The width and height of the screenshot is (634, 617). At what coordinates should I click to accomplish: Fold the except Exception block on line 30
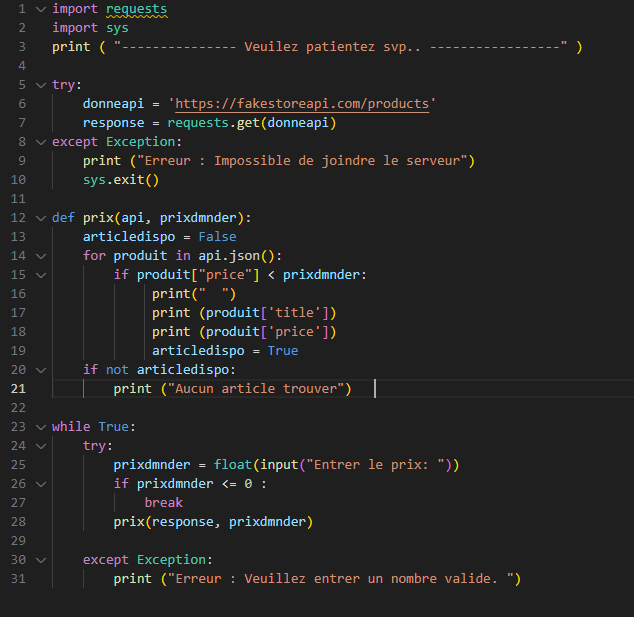tap(41, 560)
